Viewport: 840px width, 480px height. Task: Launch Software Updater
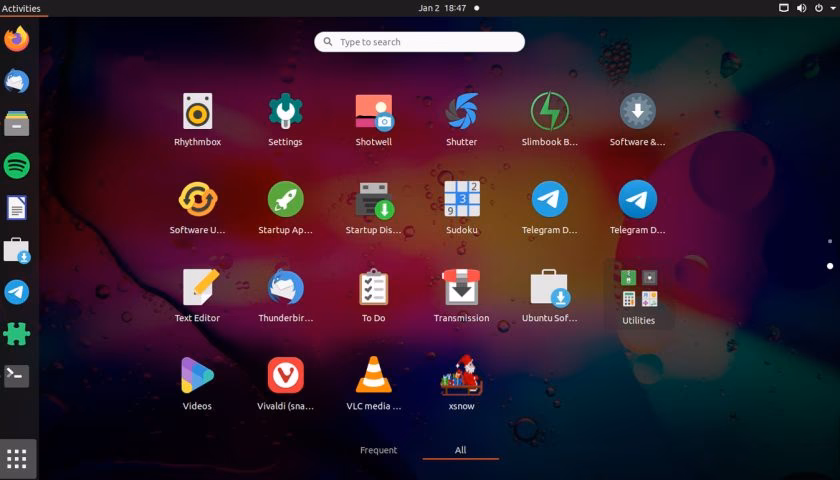coord(197,199)
